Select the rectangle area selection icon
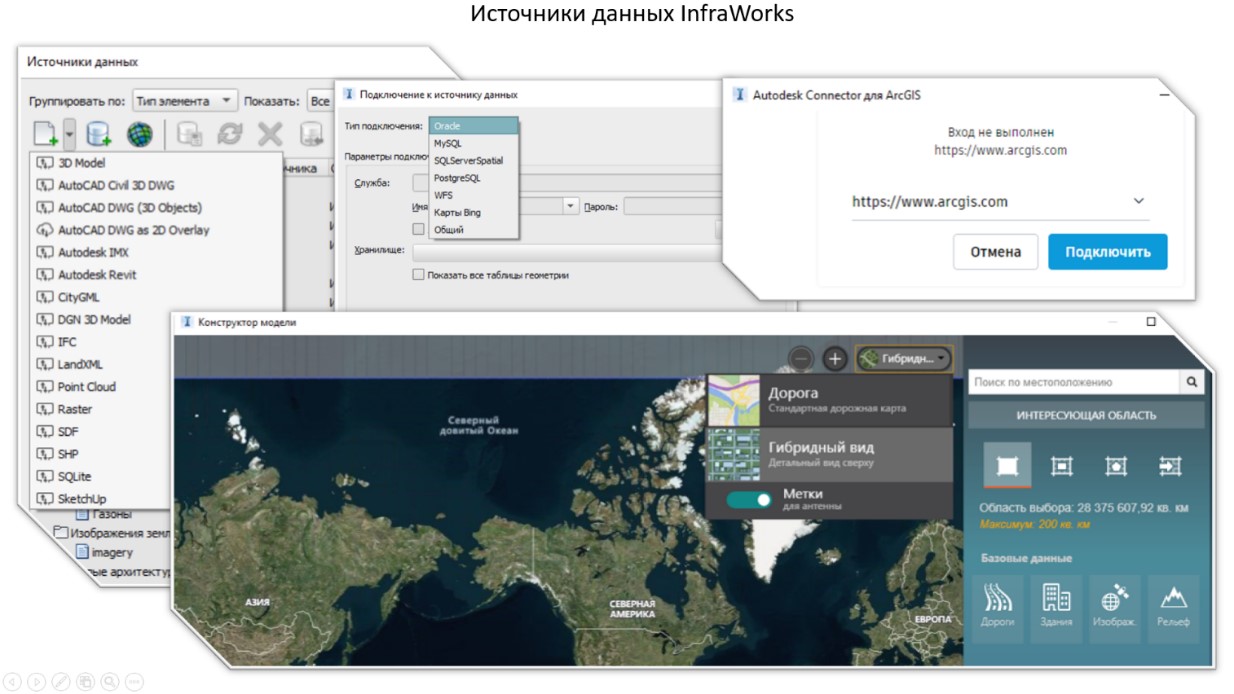 coord(1062,466)
